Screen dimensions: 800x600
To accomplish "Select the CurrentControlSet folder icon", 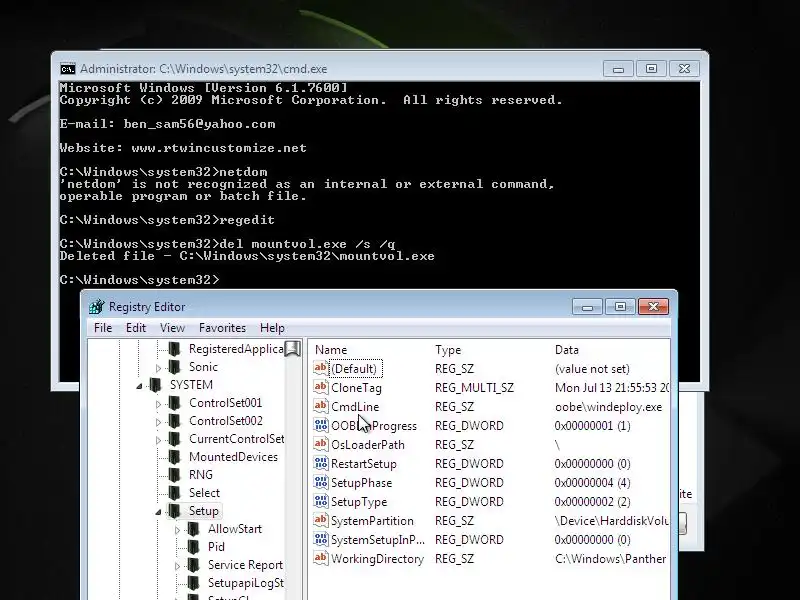I will tap(174, 439).
